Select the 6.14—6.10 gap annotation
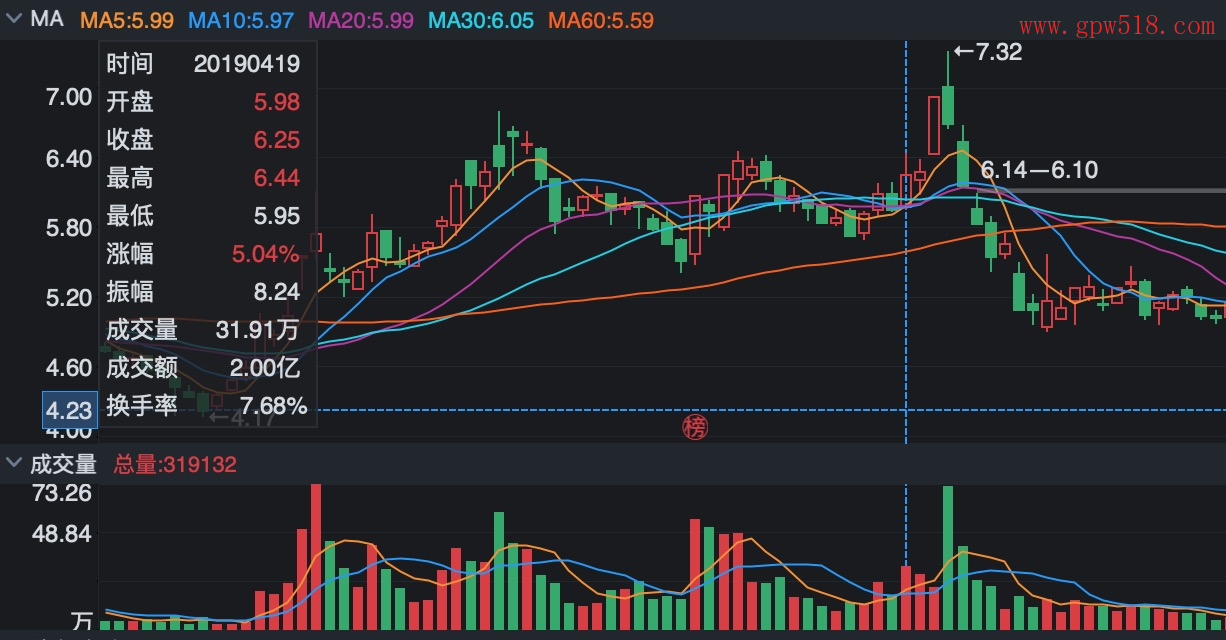Image resolution: width=1226 pixels, height=640 pixels. point(1039,171)
